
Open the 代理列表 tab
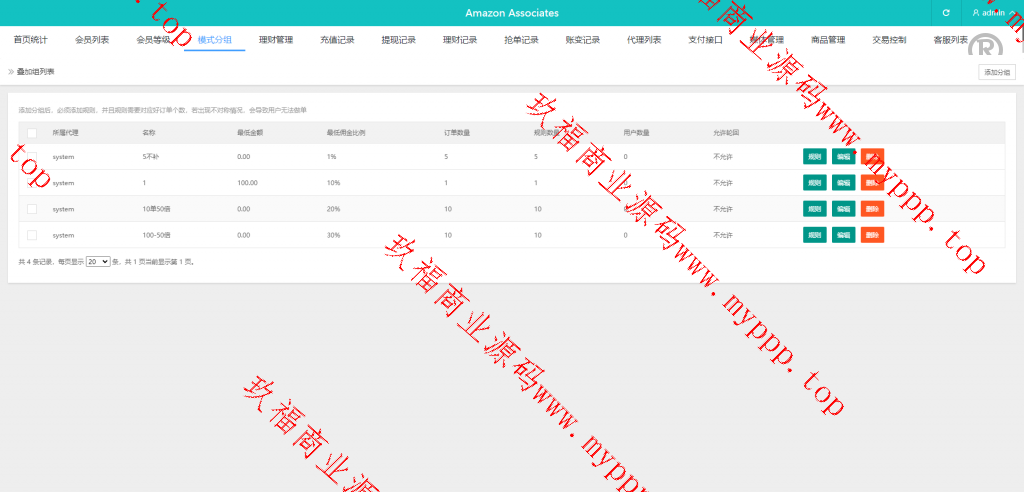pos(644,40)
